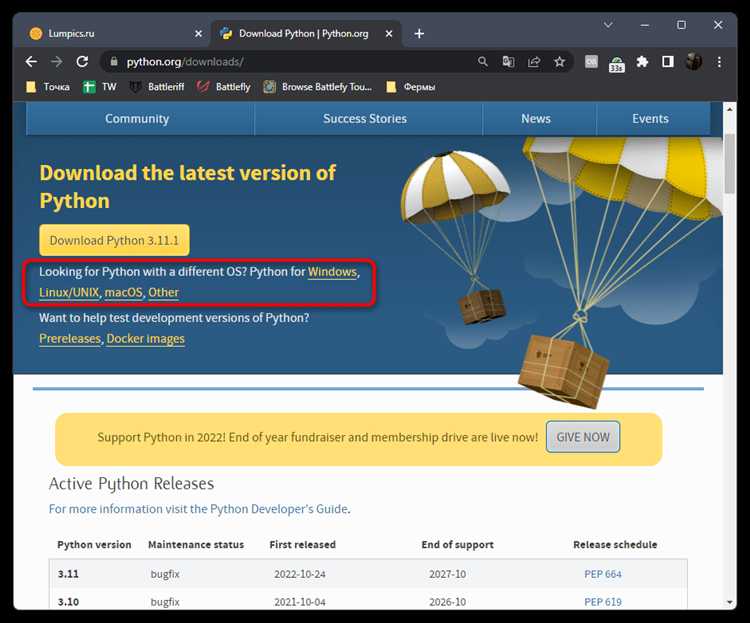Click the 3.10 version cell
This screenshot has height=623, width=750.
pyautogui.click(x=68, y=601)
